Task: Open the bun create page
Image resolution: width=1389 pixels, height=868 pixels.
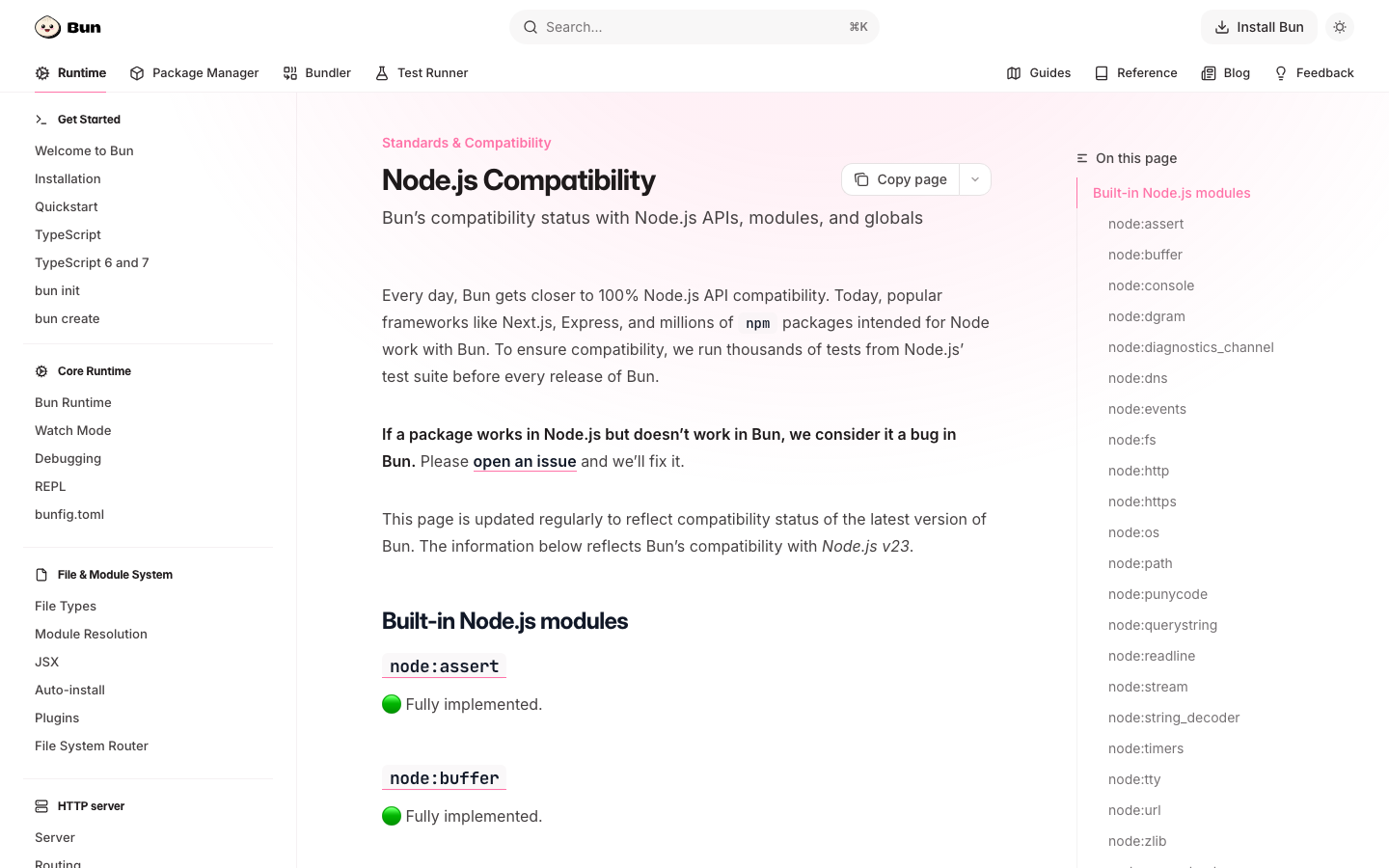Action: coord(68,318)
